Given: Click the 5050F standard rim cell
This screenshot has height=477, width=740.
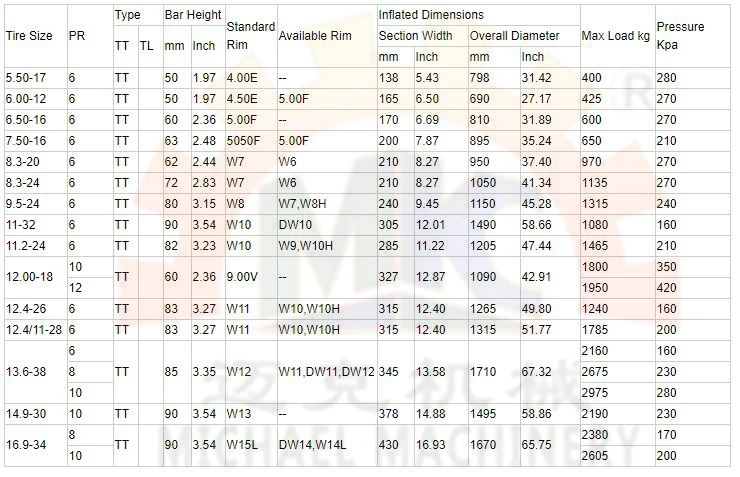Looking at the screenshot, I should (x=243, y=141).
